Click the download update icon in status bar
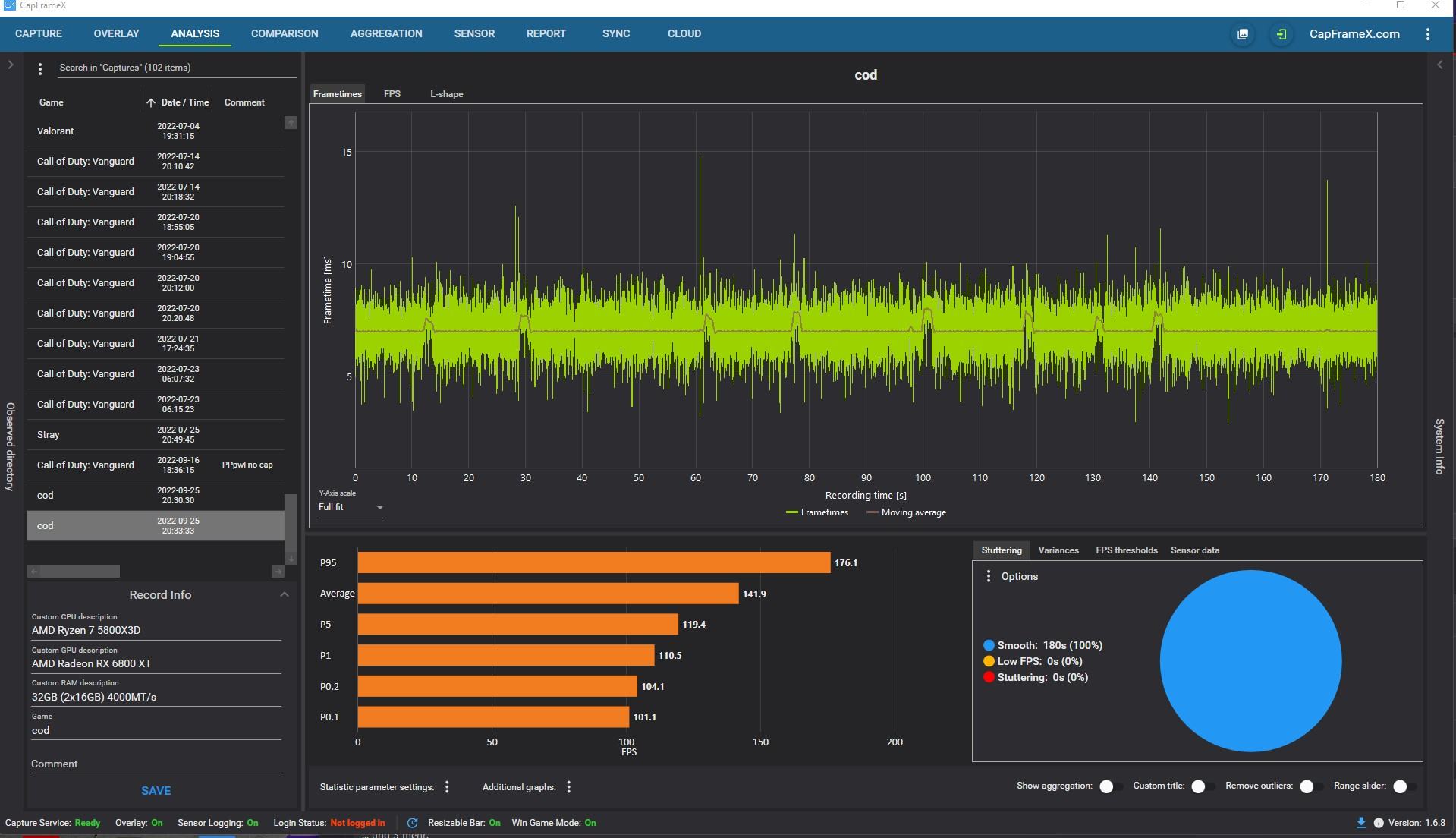1456x838 pixels. pos(1361,823)
